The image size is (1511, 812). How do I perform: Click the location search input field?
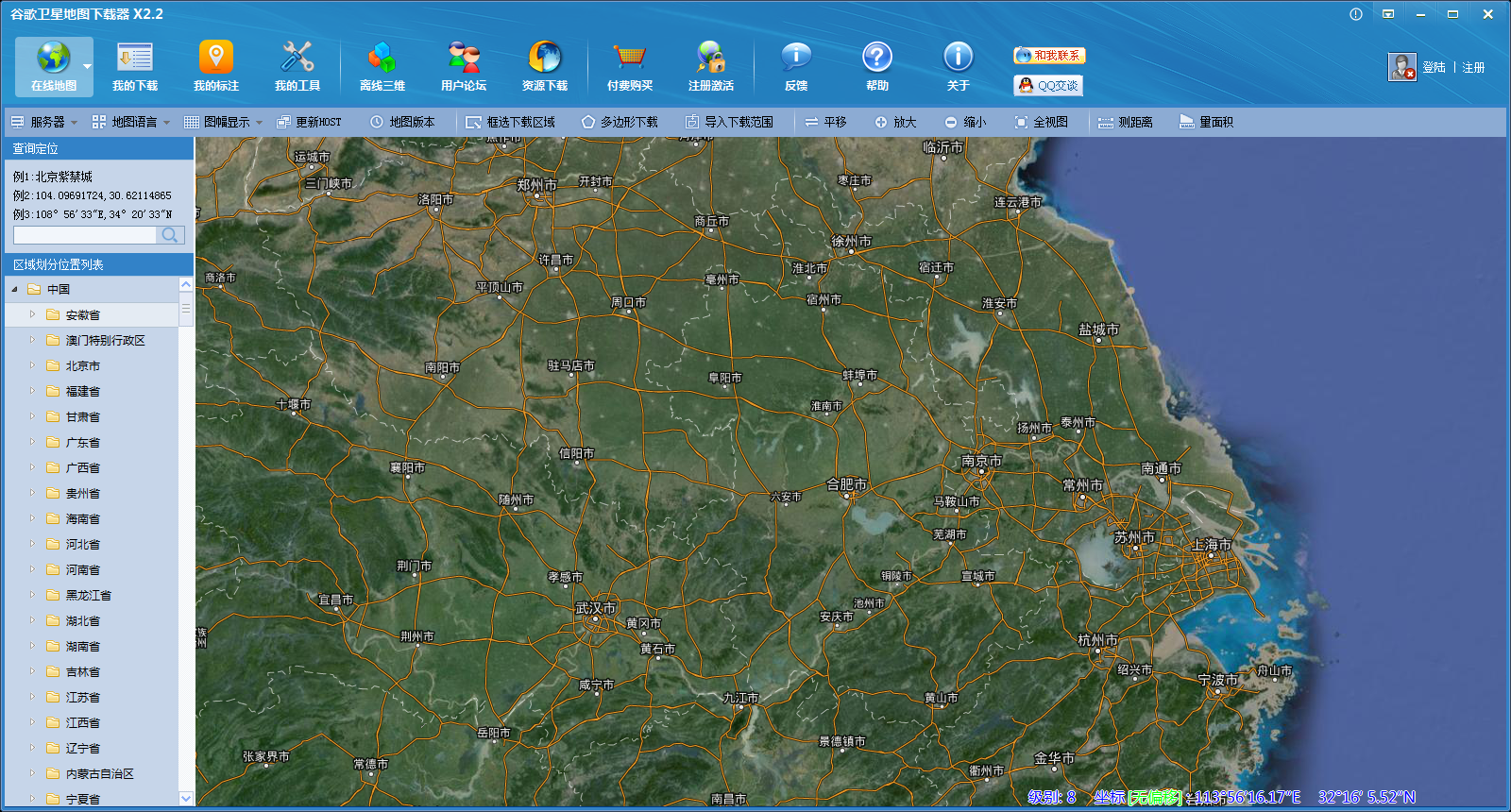coord(85,235)
